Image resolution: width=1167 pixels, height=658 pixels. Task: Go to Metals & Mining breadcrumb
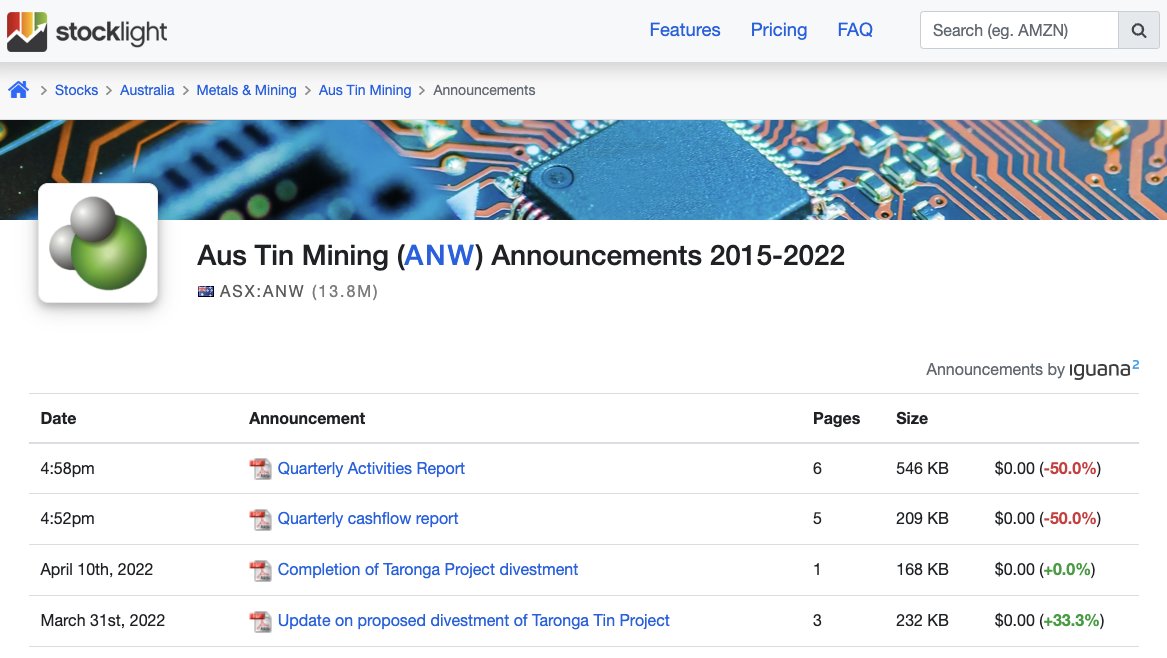(246, 90)
